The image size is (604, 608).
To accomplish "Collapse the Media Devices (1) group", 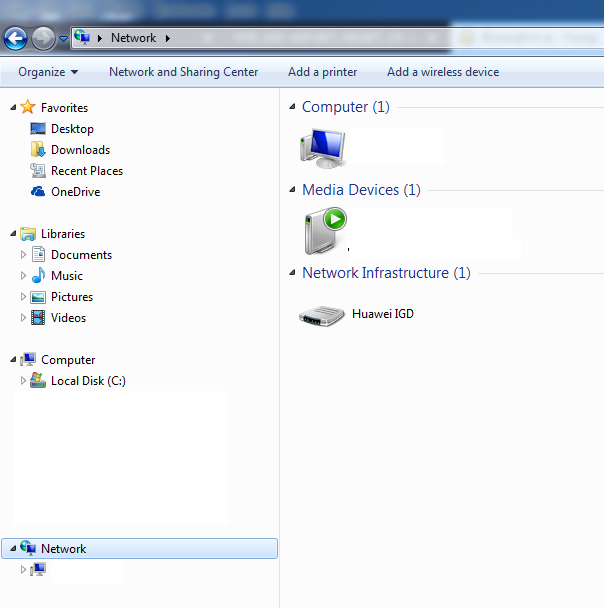I will [x=293, y=190].
